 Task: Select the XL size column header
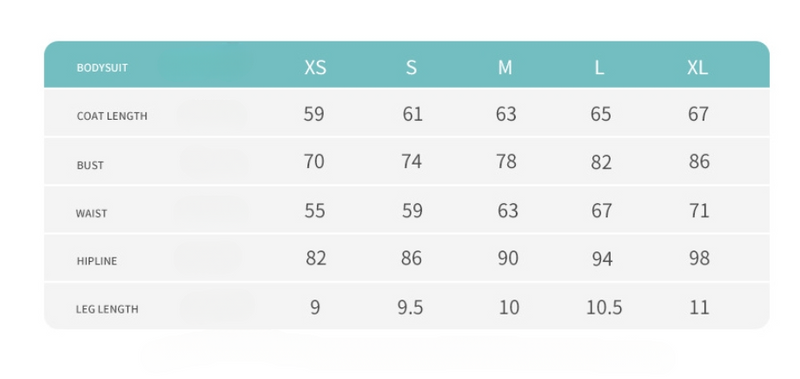coord(697,67)
